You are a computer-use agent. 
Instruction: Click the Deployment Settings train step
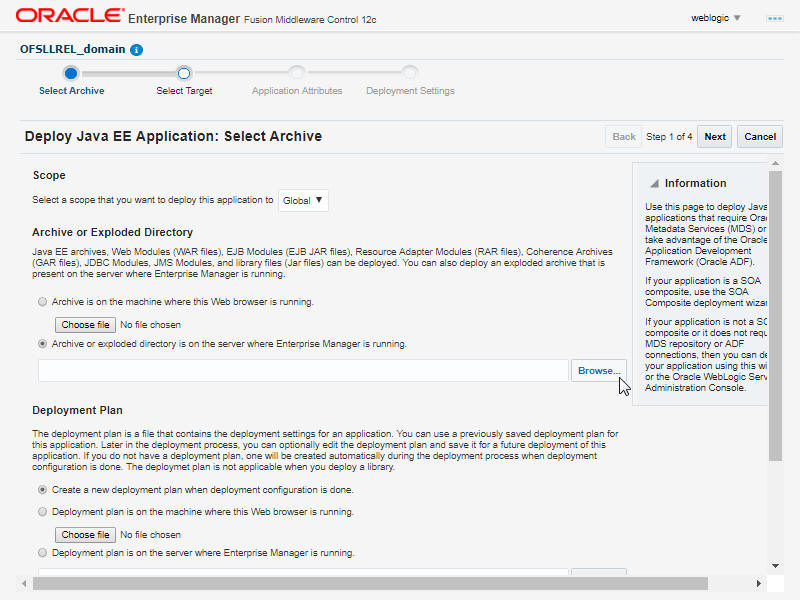point(410,91)
